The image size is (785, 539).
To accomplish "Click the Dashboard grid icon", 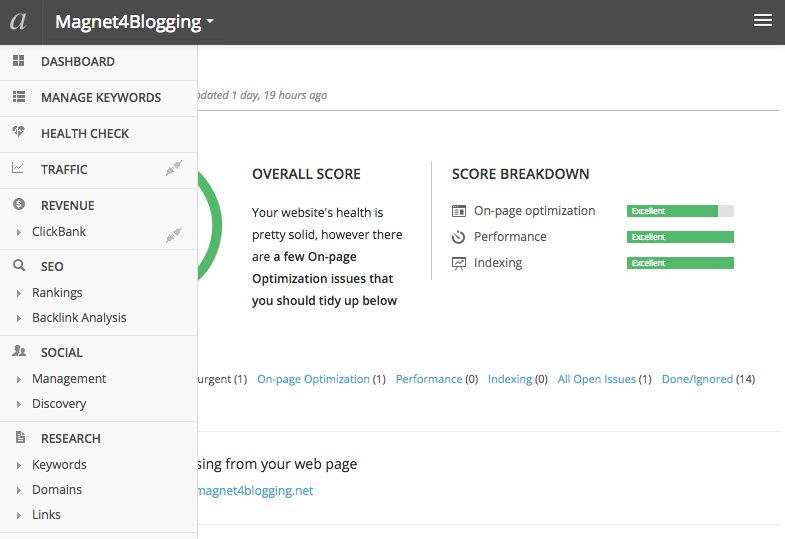I will (19, 61).
